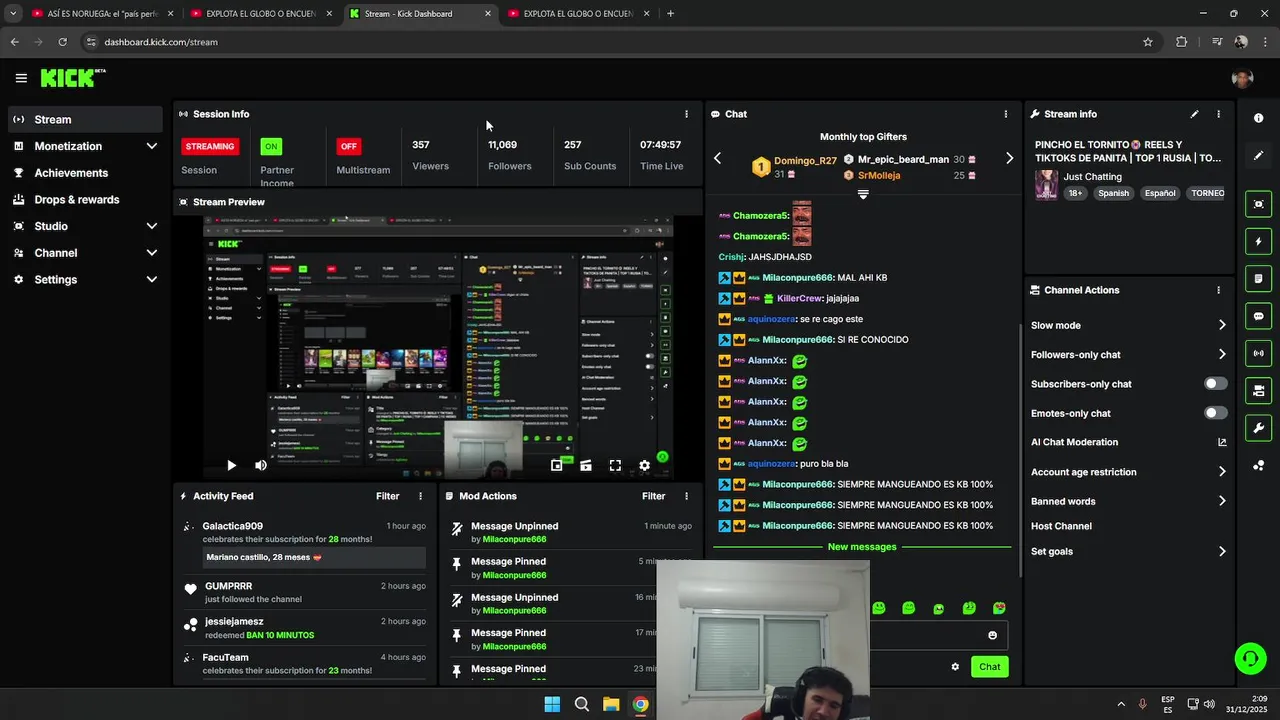Enable picture-in-picture on stream preview

(557, 465)
